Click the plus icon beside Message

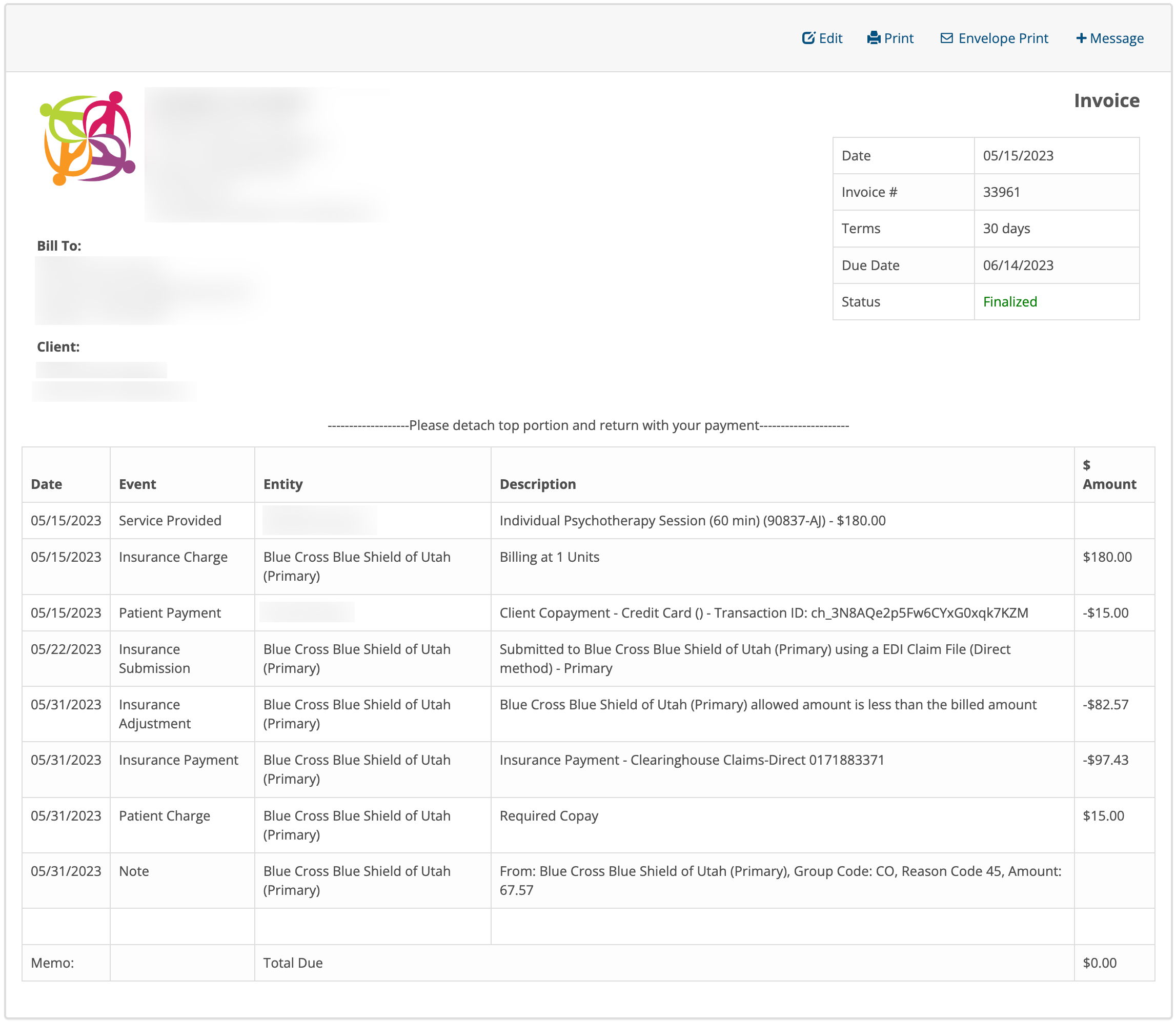click(x=1080, y=38)
